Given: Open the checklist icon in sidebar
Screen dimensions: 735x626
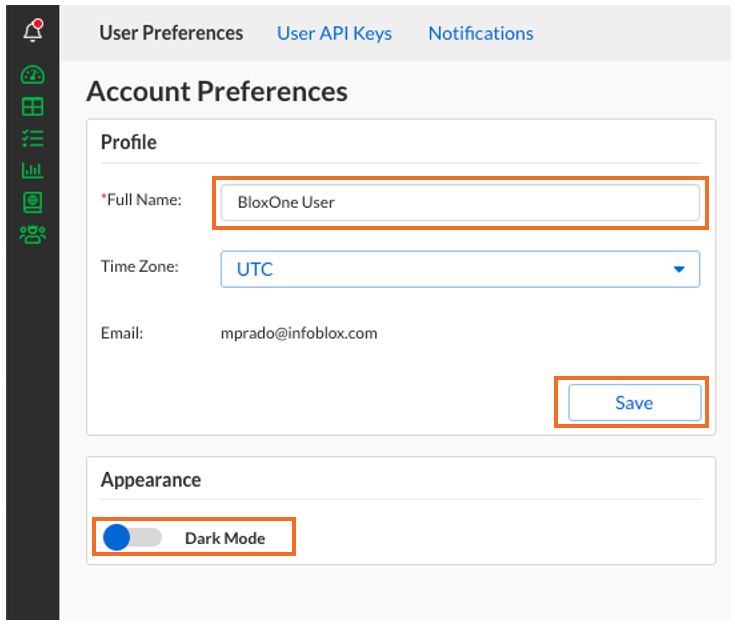Looking at the screenshot, I should pyautogui.click(x=32, y=139).
